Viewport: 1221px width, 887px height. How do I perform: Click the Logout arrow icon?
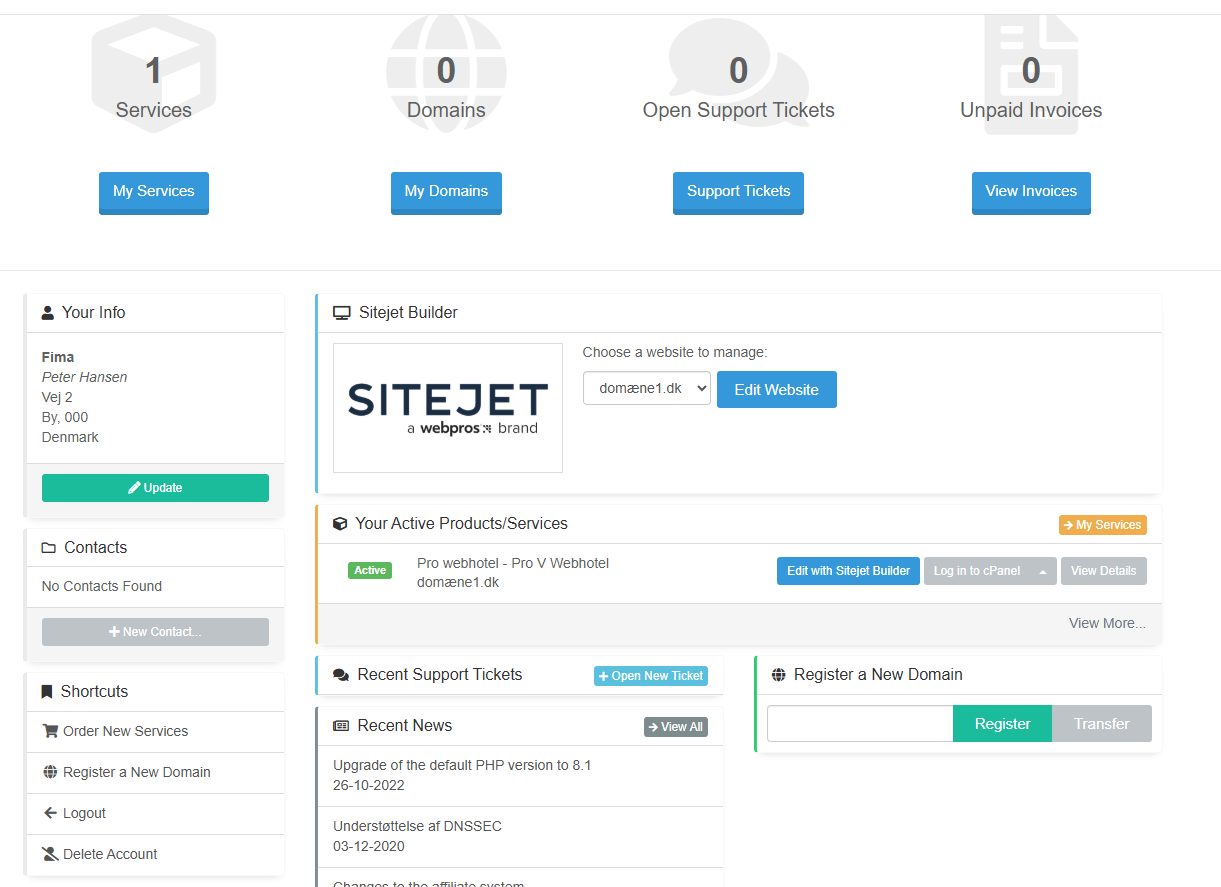coord(50,813)
